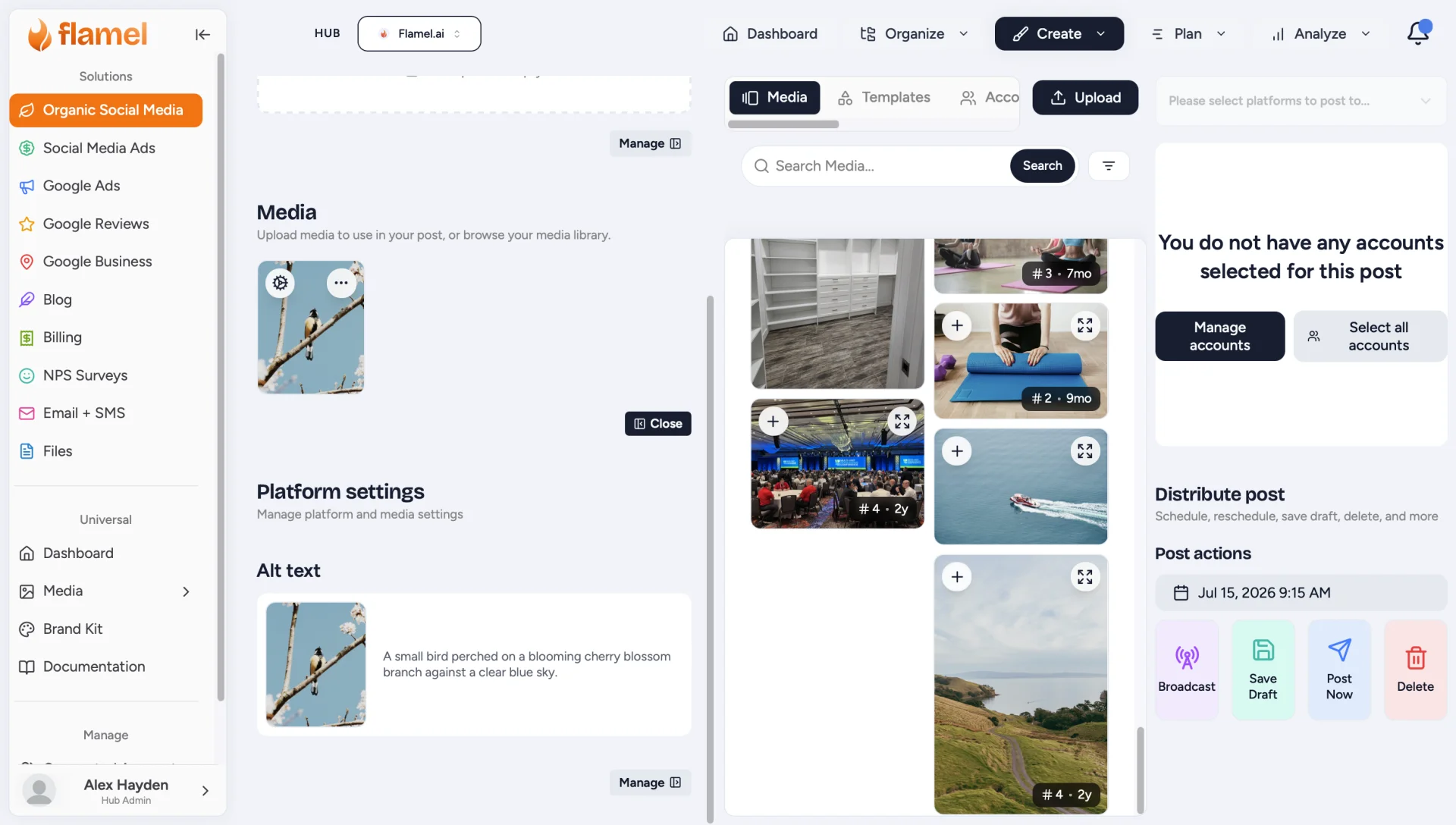Click the horizontal scrollbar under the media tabs

783,124
